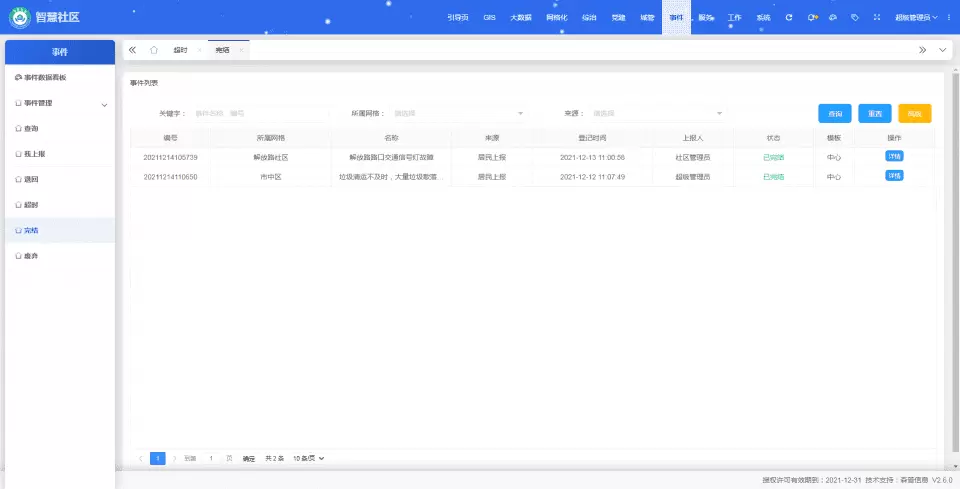Open the 系统 menu
This screenshot has width=960, height=489.
[763, 18]
